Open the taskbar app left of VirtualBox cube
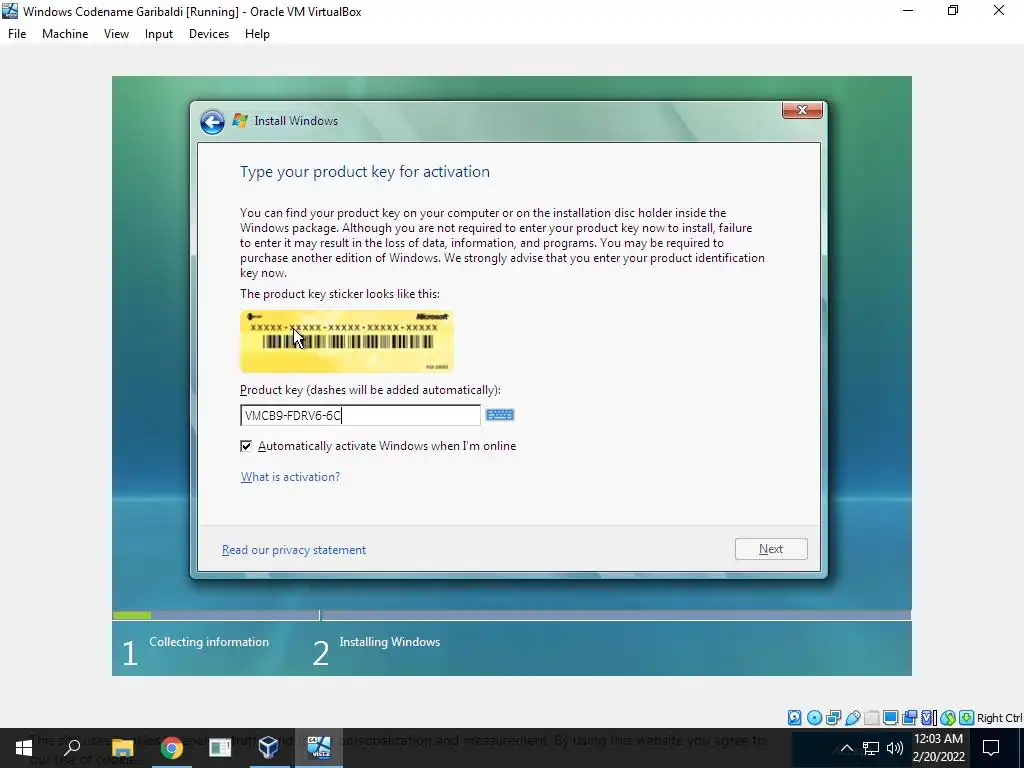The width and height of the screenshot is (1024, 768). (x=220, y=747)
